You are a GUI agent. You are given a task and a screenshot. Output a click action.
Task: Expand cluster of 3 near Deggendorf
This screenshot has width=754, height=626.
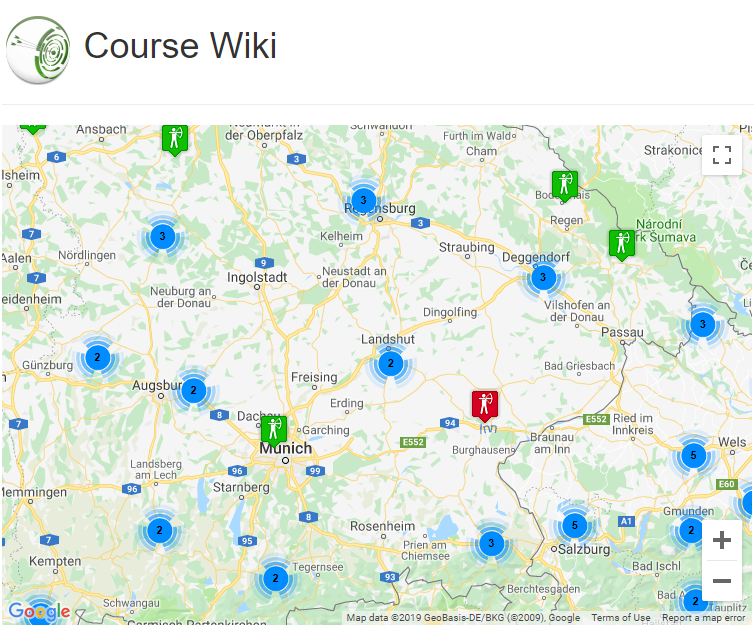[543, 277]
